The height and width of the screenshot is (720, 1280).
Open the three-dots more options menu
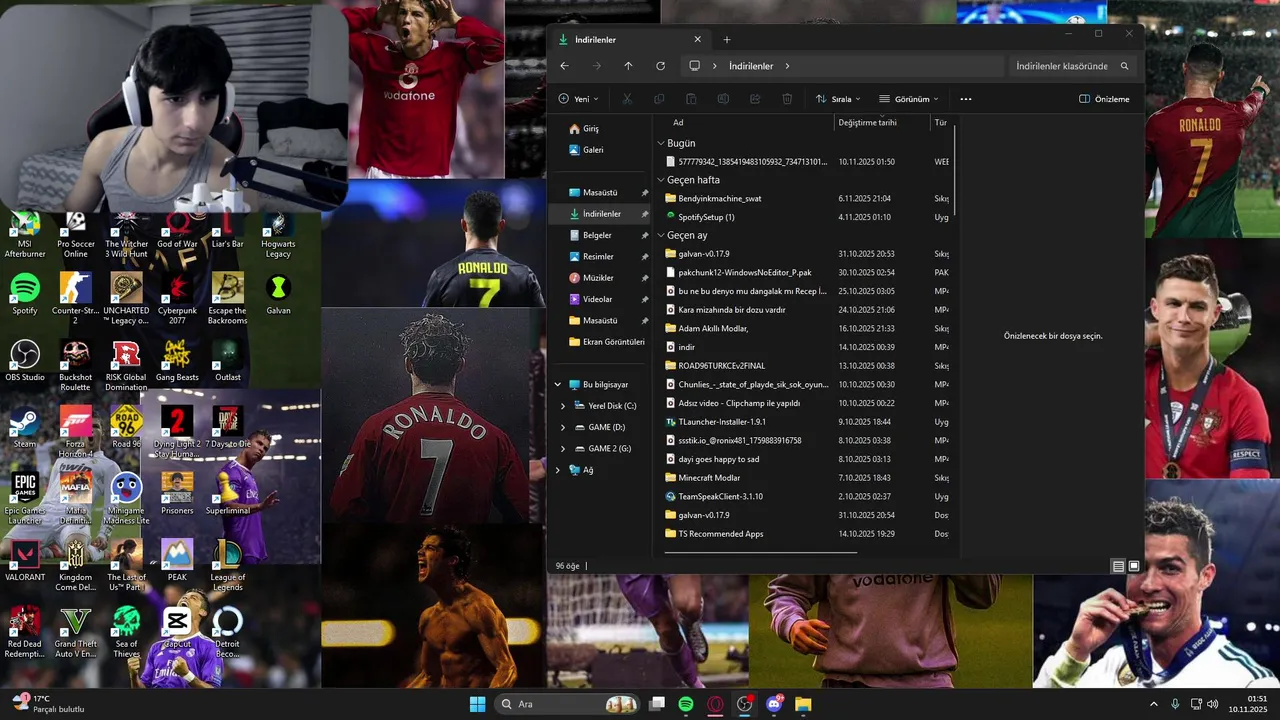tap(965, 99)
